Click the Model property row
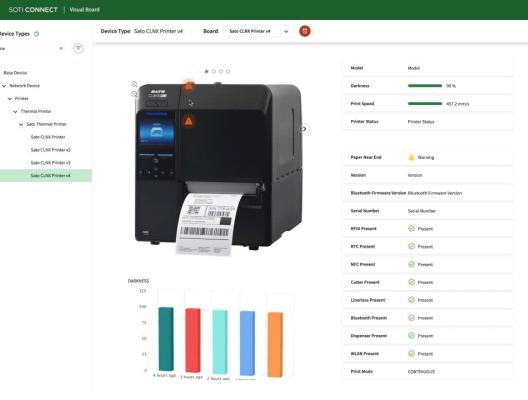The width and height of the screenshot is (528, 400). coord(428,68)
